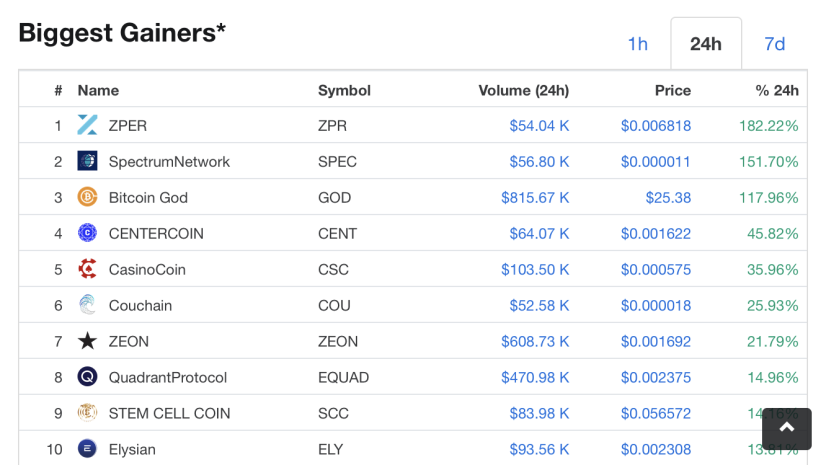Click the ZPER coin logo icon
Screen dimensions: 826x465
(87, 125)
